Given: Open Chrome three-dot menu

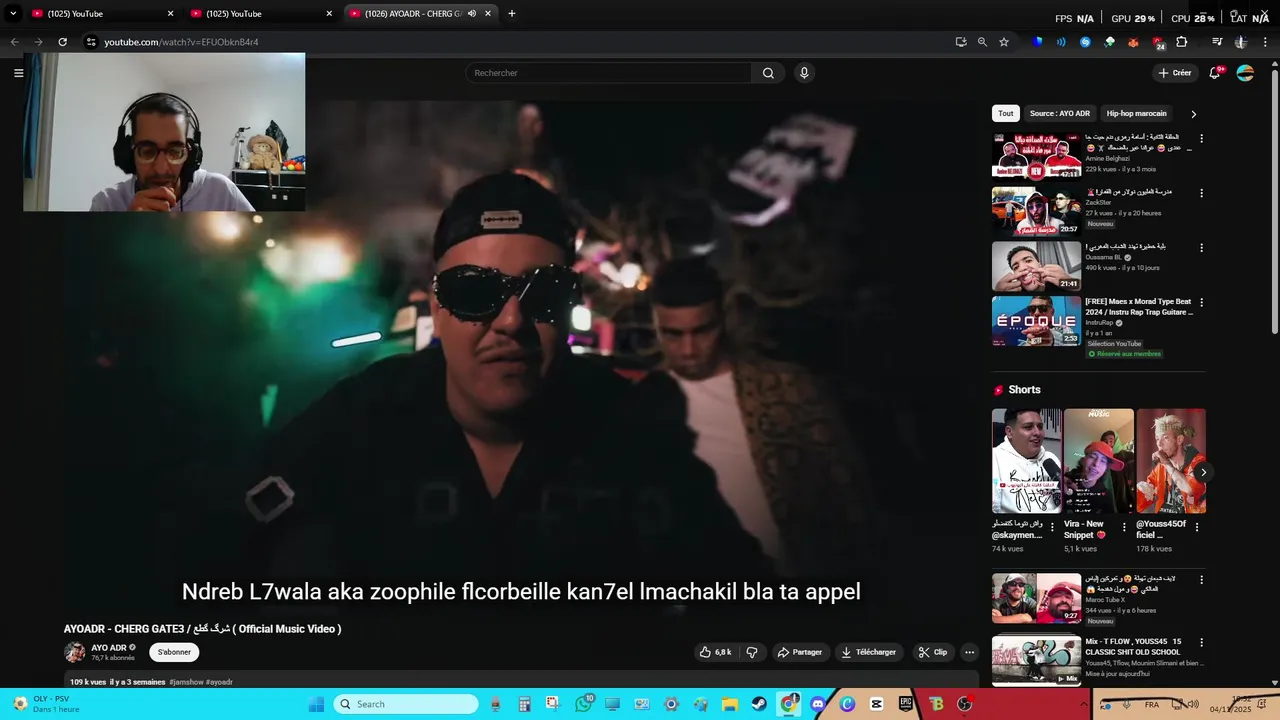Looking at the screenshot, I should click(1265, 42).
